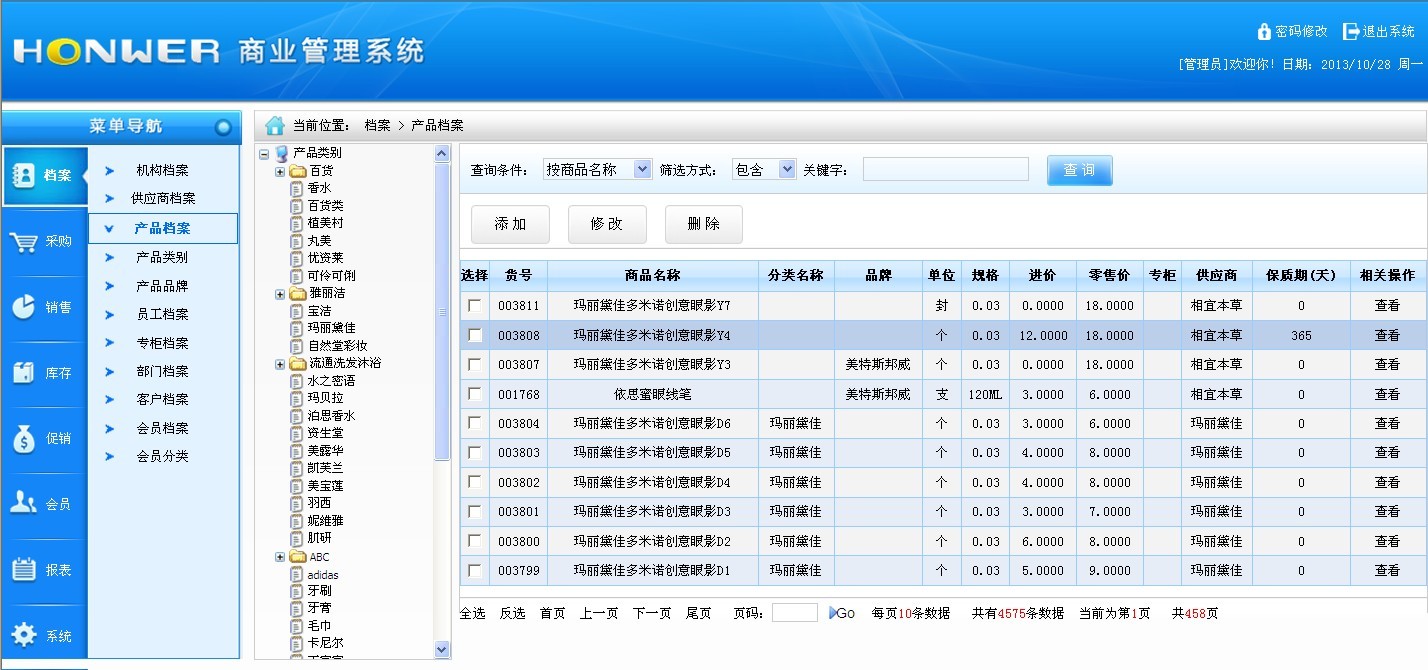Screen dimensions: 1428x670
Task: Open 供应商档案 in the navigation menu
Action: tap(163, 199)
